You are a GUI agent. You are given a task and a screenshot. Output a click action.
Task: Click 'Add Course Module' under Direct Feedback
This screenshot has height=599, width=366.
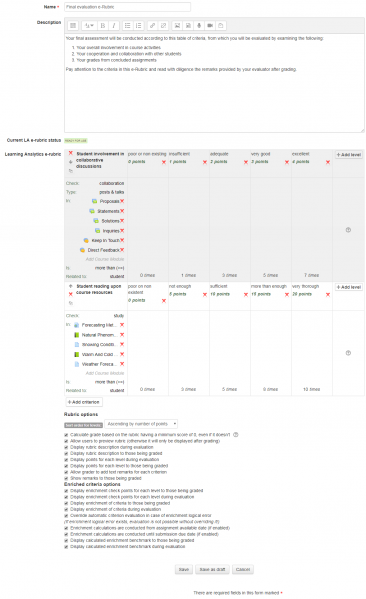105,259
